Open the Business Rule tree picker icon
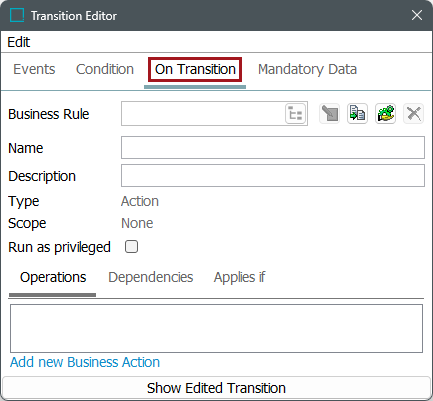The image size is (433, 401). 295,114
